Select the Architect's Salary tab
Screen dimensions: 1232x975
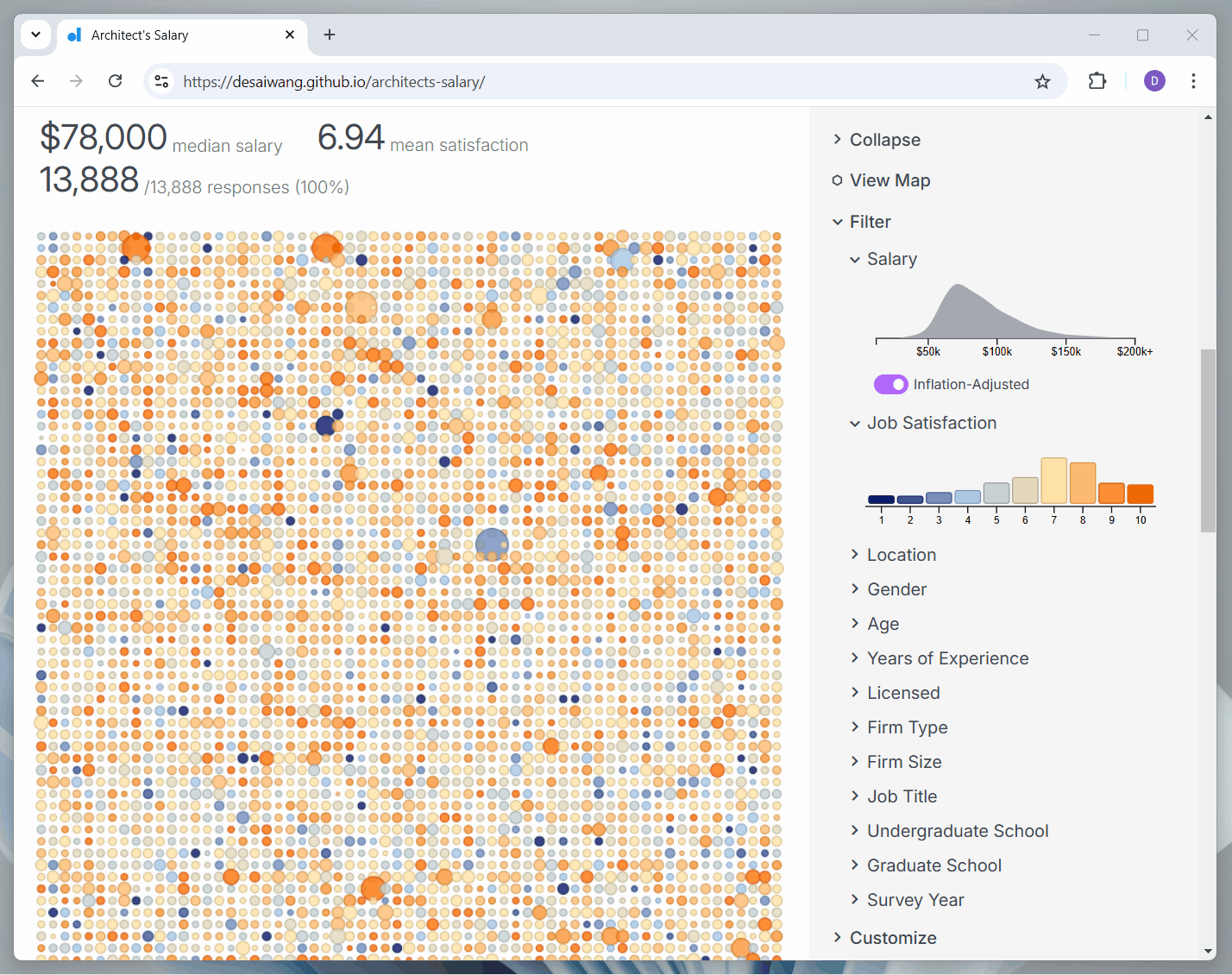click(x=181, y=35)
